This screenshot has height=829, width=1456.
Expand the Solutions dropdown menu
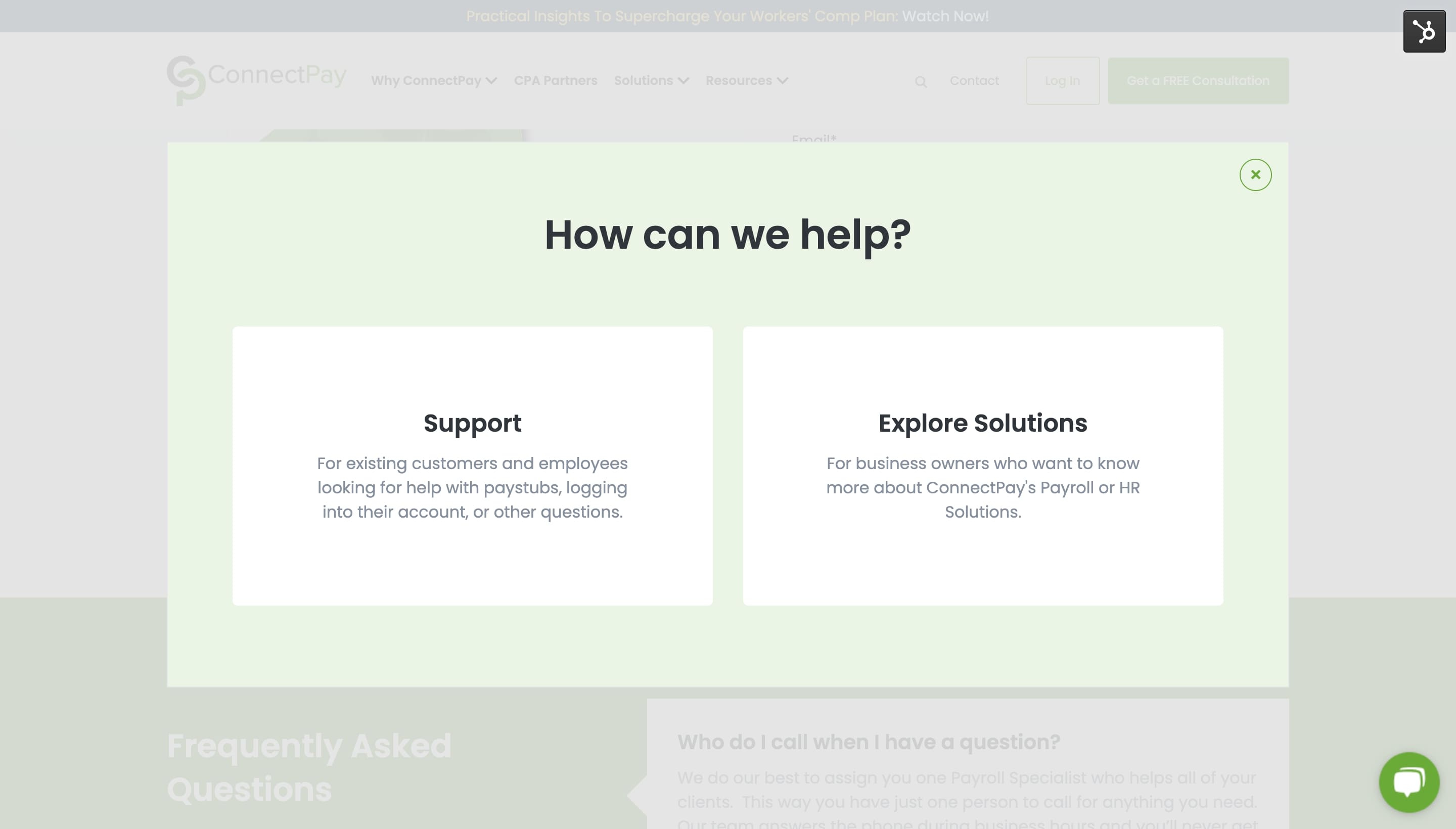(x=652, y=81)
